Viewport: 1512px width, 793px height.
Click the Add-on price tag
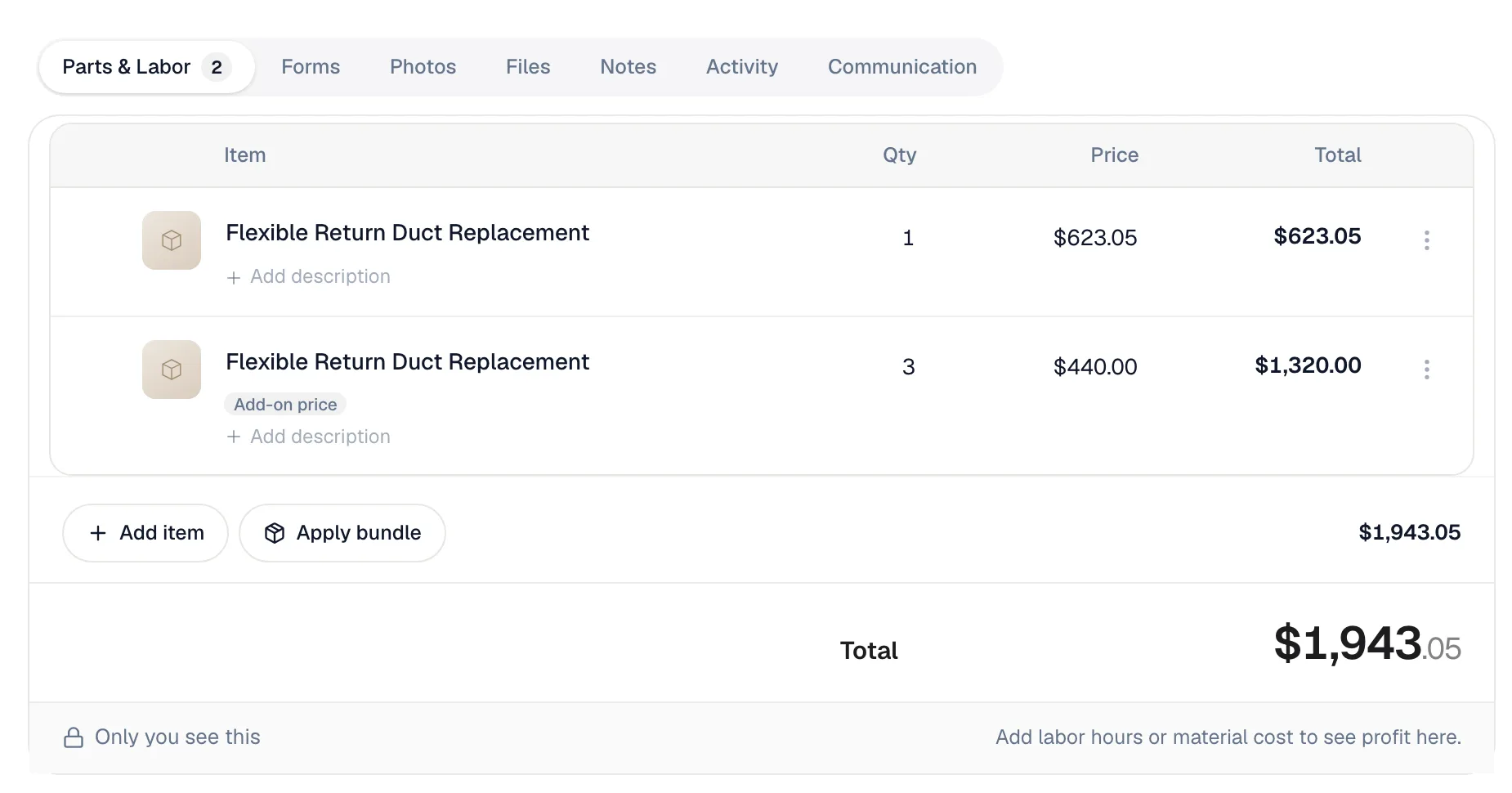285,405
